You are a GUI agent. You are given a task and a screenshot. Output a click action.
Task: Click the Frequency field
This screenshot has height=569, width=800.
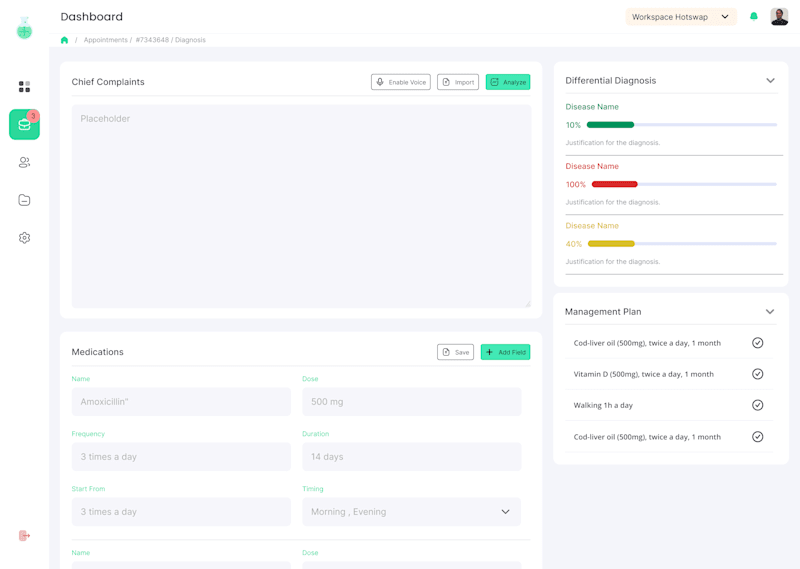tap(181, 457)
